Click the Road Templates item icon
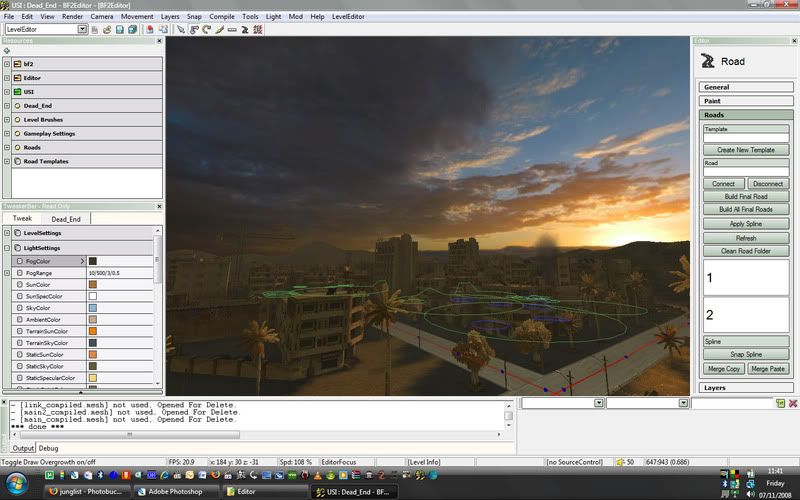Image resolution: width=800 pixels, height=500 pixels. [17, 161]
